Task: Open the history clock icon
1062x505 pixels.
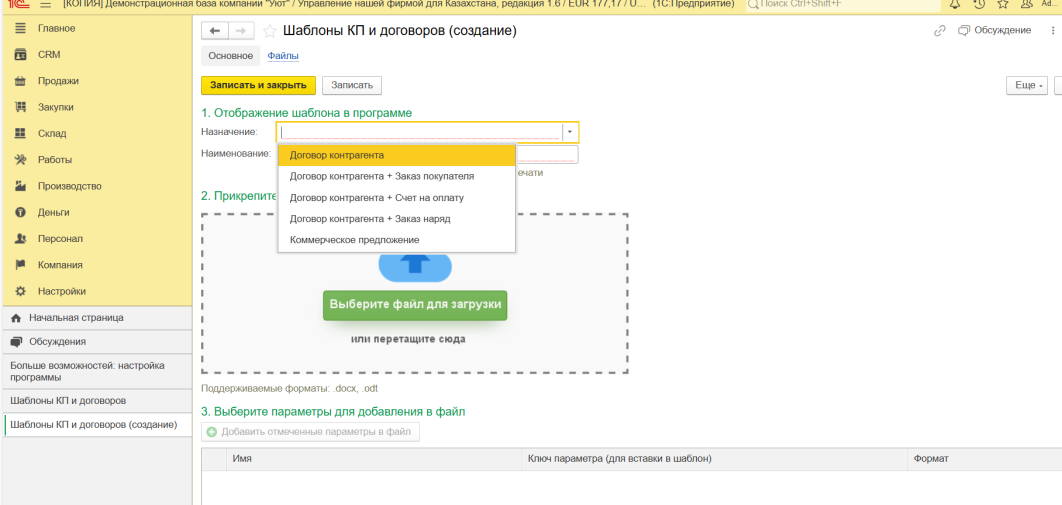Action: point(979,4)
